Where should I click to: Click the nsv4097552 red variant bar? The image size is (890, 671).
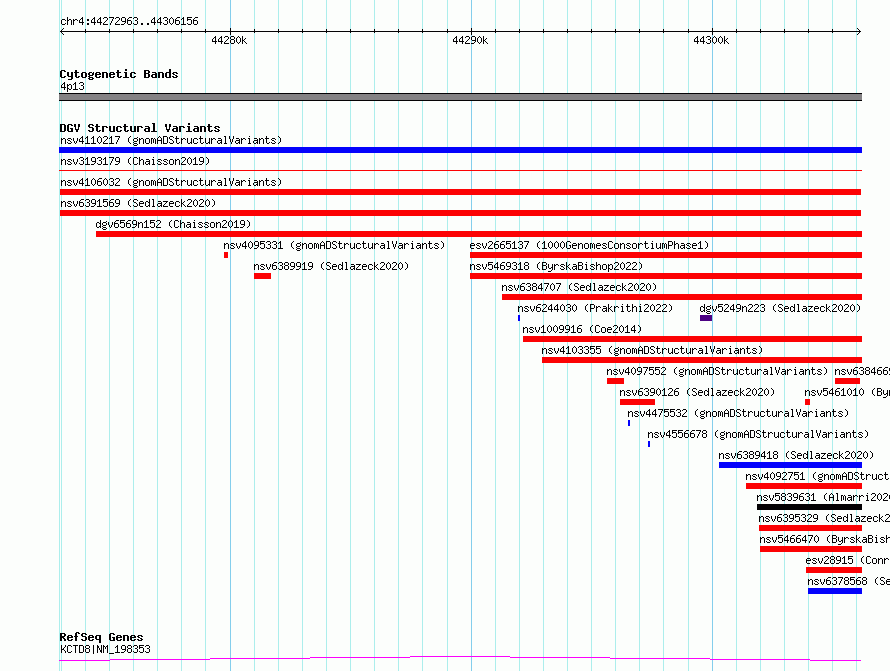coord(615,381)
